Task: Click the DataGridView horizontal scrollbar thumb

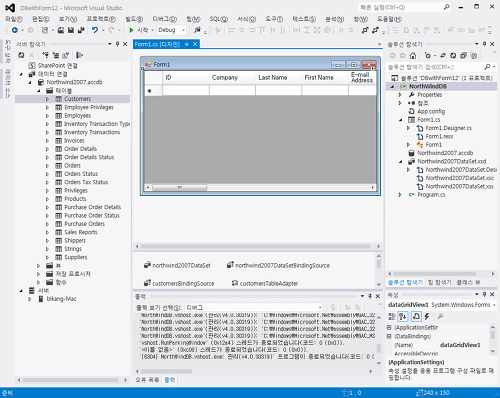Action: [x=179, y=188]
